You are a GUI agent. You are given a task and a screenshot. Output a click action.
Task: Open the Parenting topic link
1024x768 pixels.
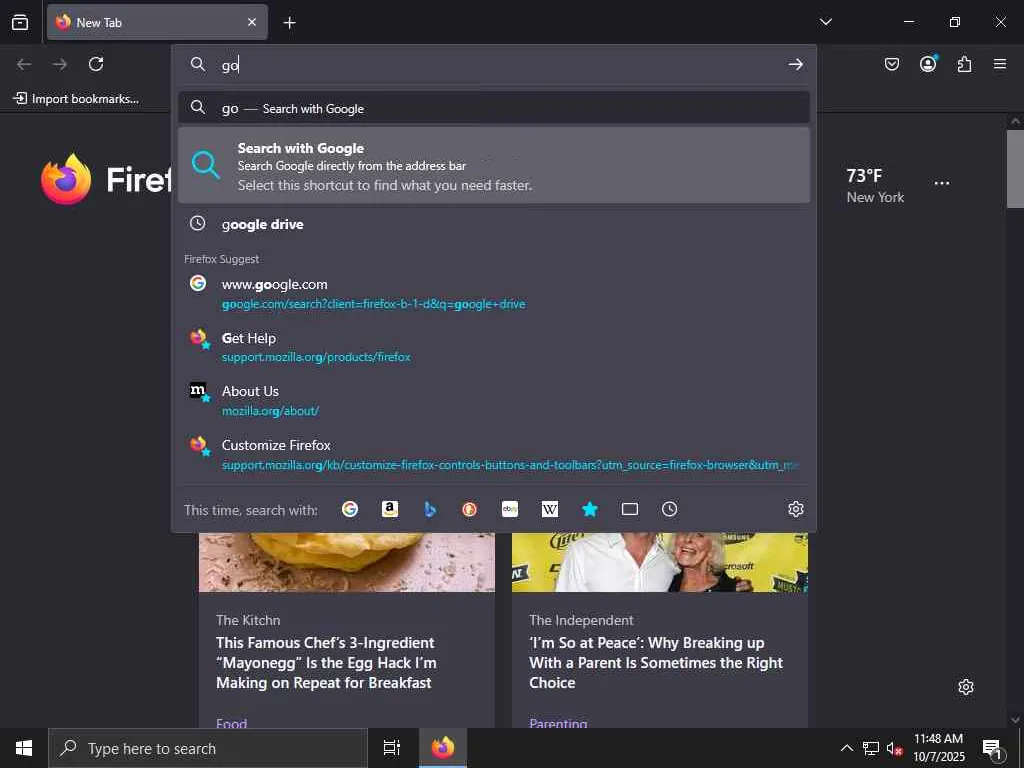coord(558,722)
